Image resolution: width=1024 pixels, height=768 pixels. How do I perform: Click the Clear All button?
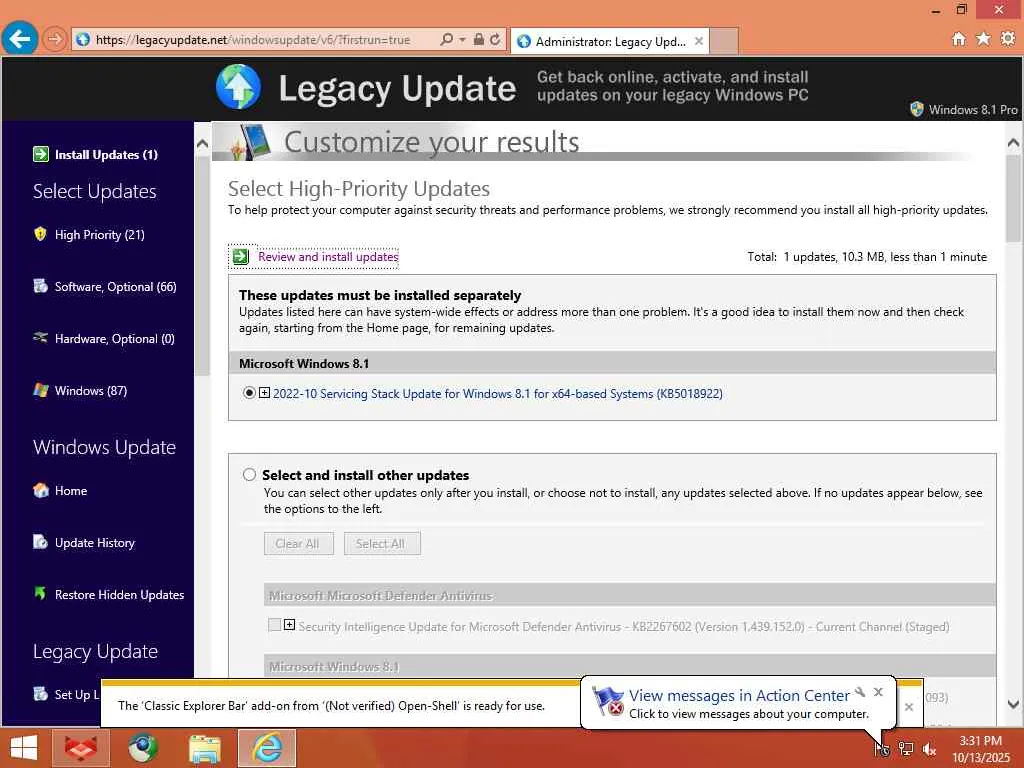[298, 543]
